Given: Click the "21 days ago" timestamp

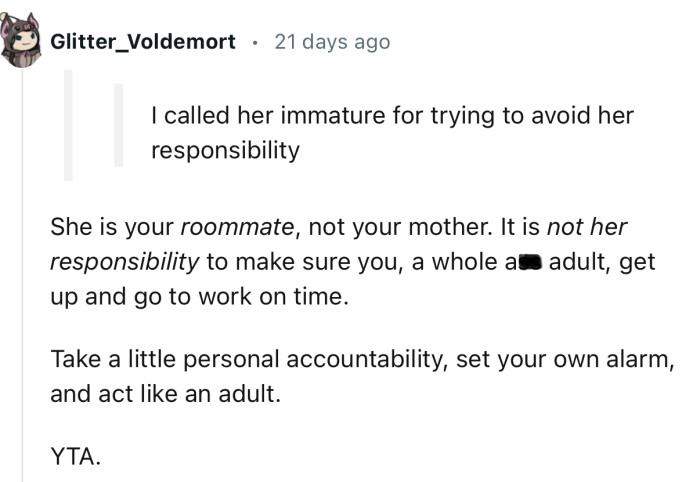Looking at the screenshot, I should 331,42.
